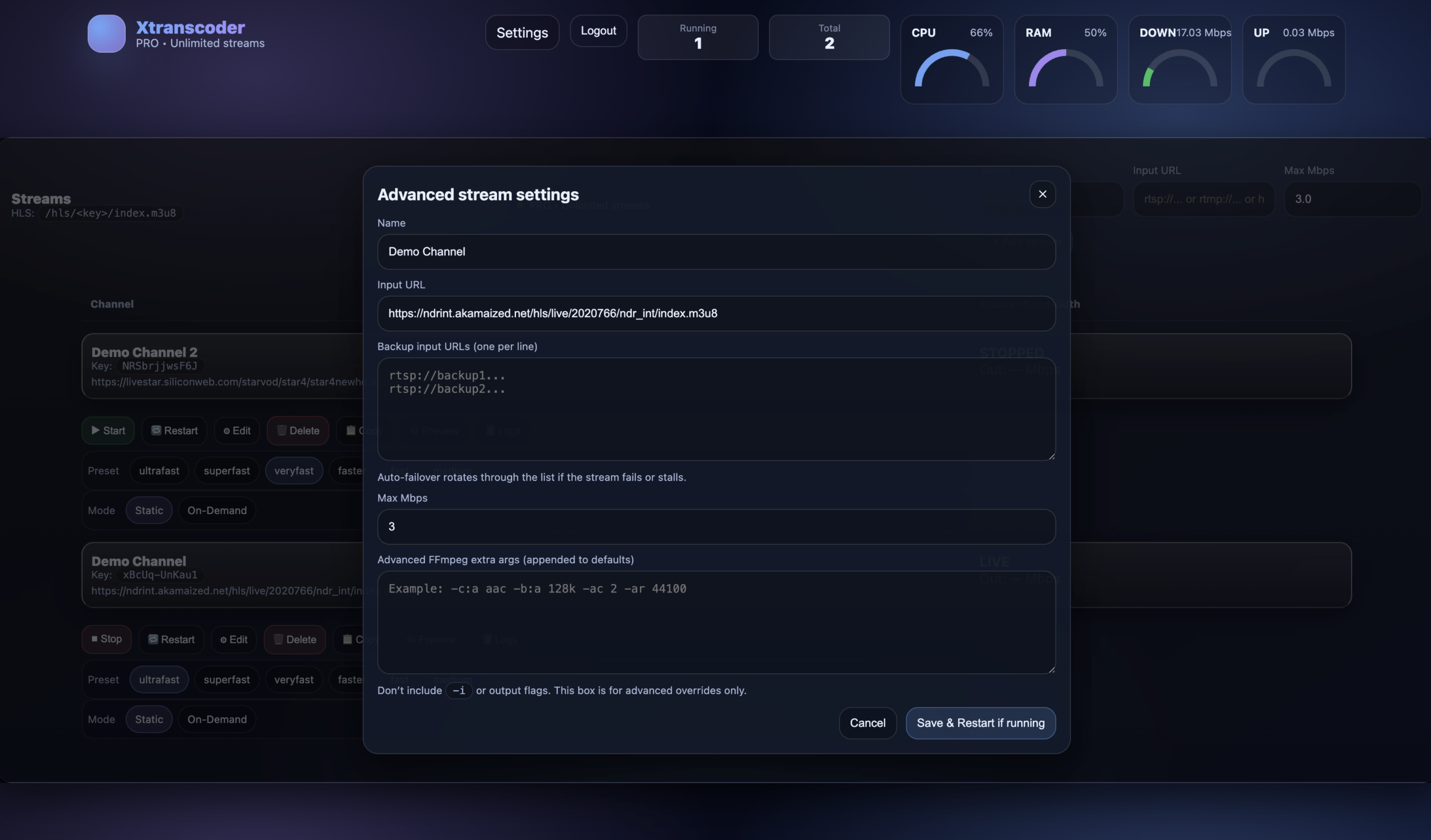The width and height of the screenshot is (1431, 840).
Task: Click the Demo Channel card title
Action: click(x=139, y=561)
